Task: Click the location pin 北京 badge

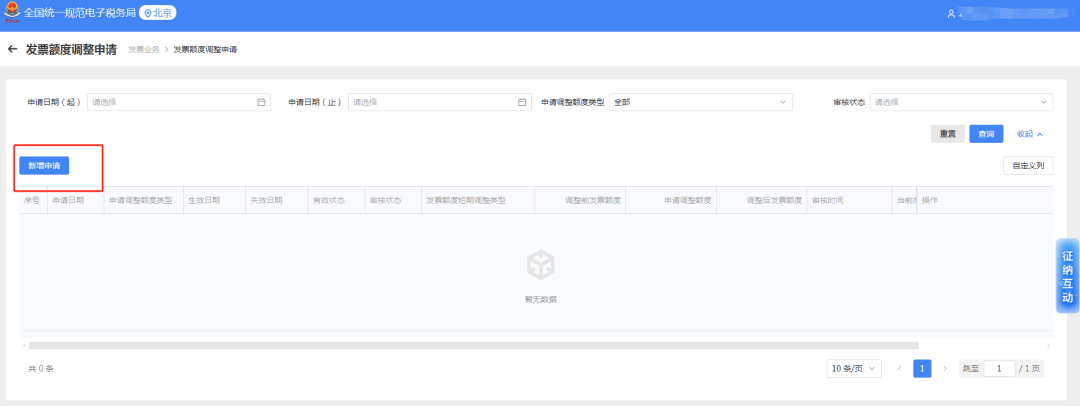Action: pos(158,13)
